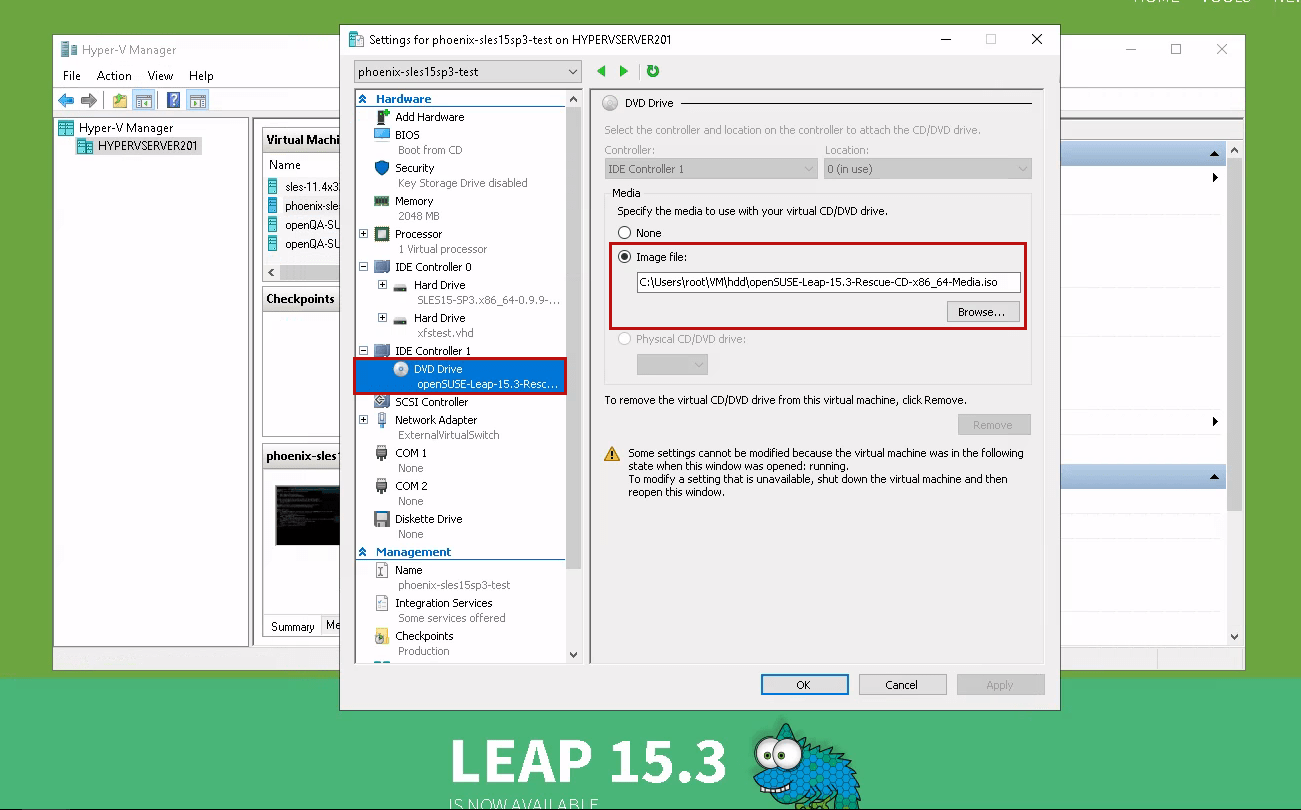1301x810 pixels.
Task: Click OK to save the DVD drive settings
Action: click(804, 684)
